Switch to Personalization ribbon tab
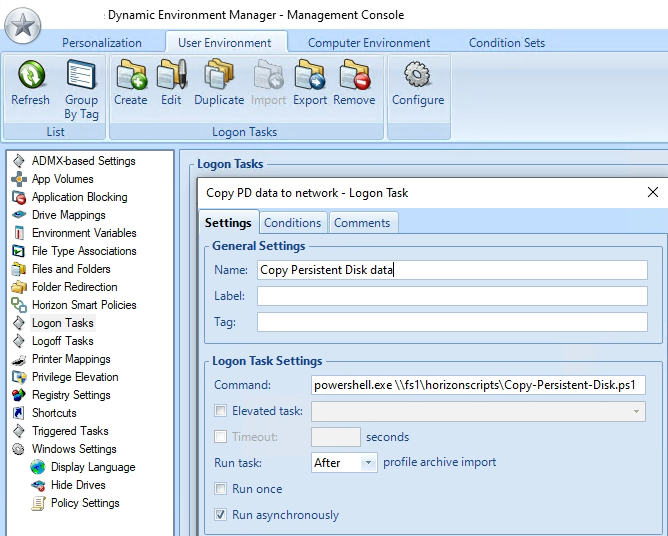The height and width of the screenshot is (536, 668). pos(102,43)
